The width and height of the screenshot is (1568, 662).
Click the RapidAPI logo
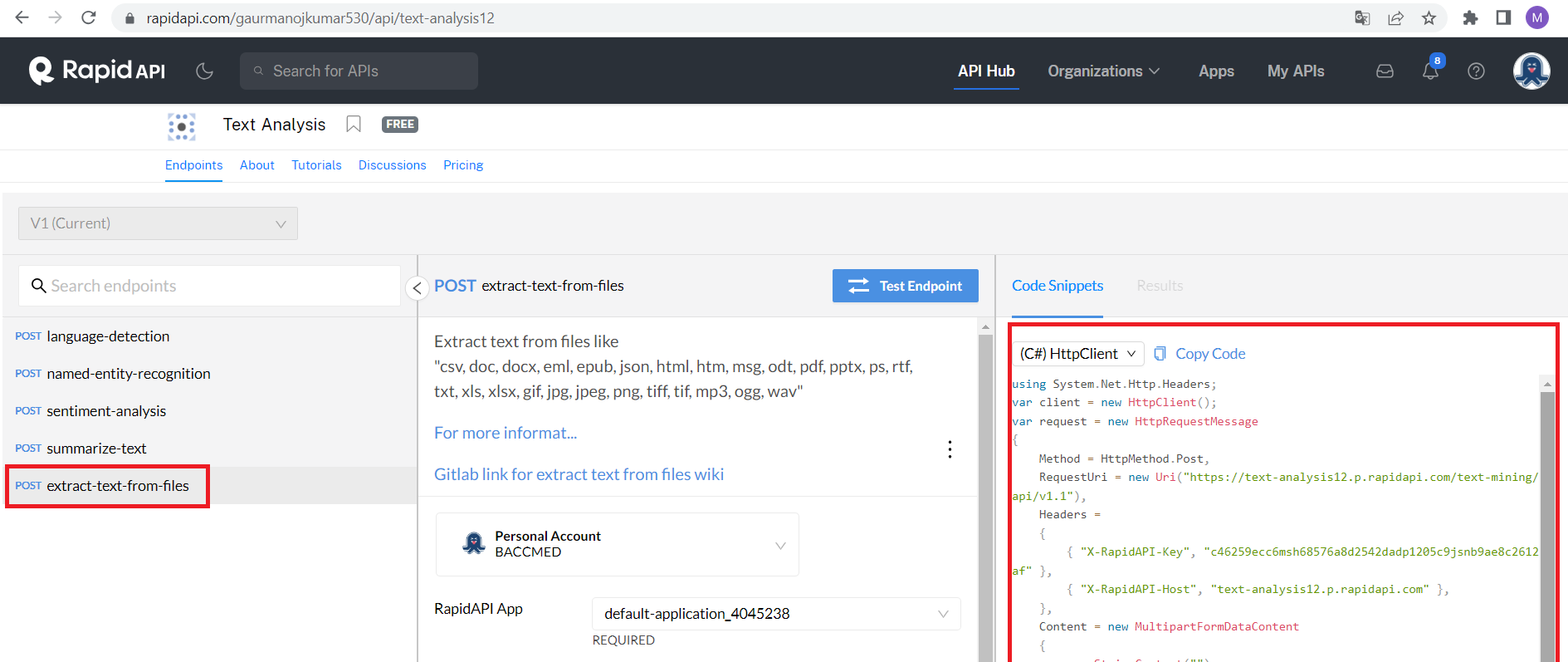coord(97,71)
